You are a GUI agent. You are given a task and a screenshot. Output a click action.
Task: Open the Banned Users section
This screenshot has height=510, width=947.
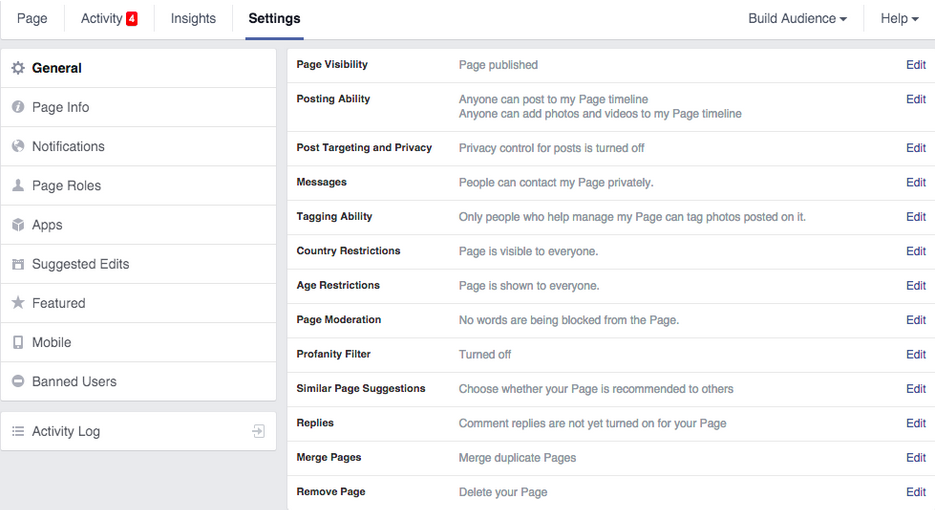coord(138,381)
